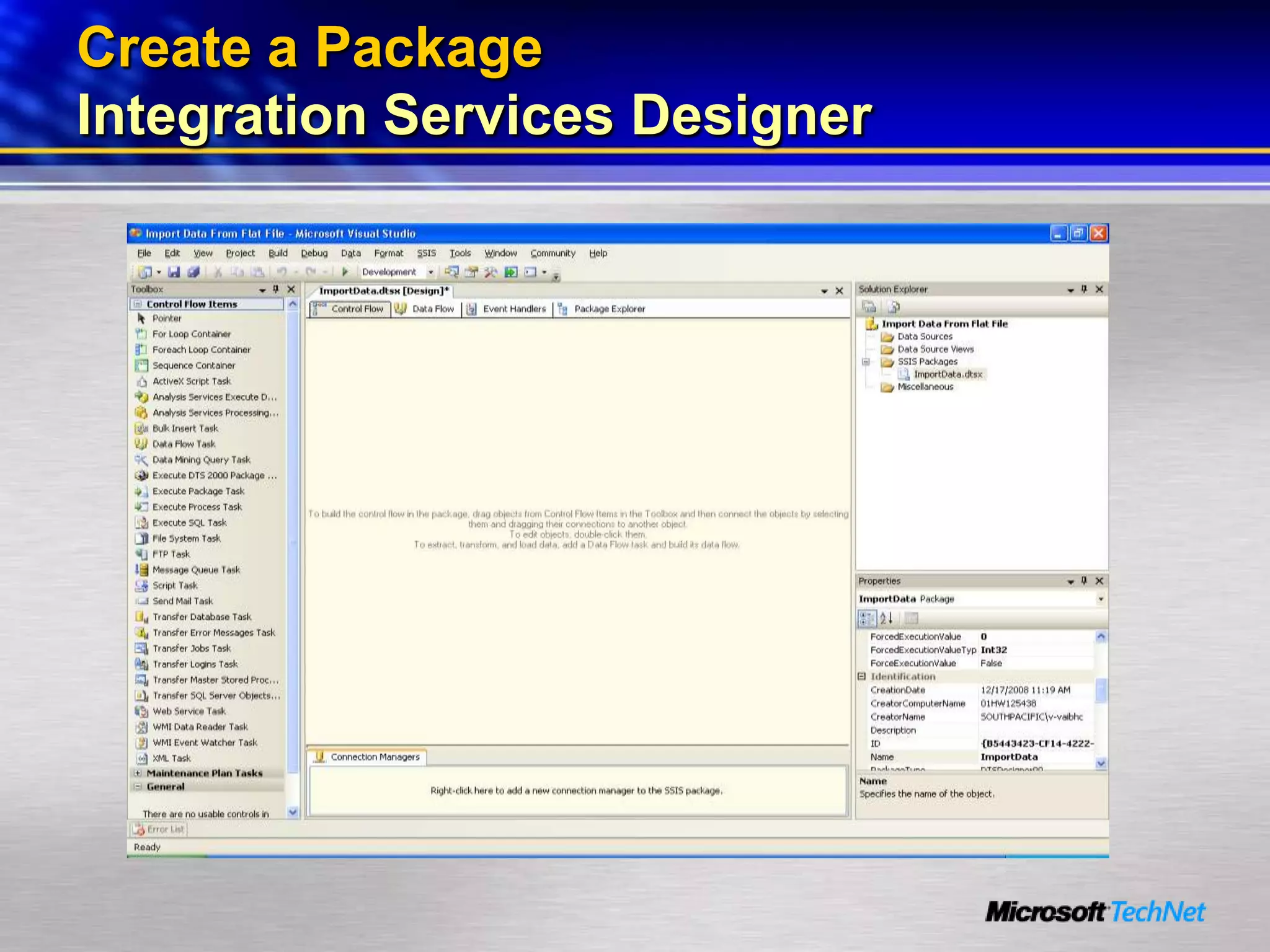The height and width of the screenshot is (952, 1270).
Task: Expand the Maintenance Plan Tasks group
Action: point(138,773)
